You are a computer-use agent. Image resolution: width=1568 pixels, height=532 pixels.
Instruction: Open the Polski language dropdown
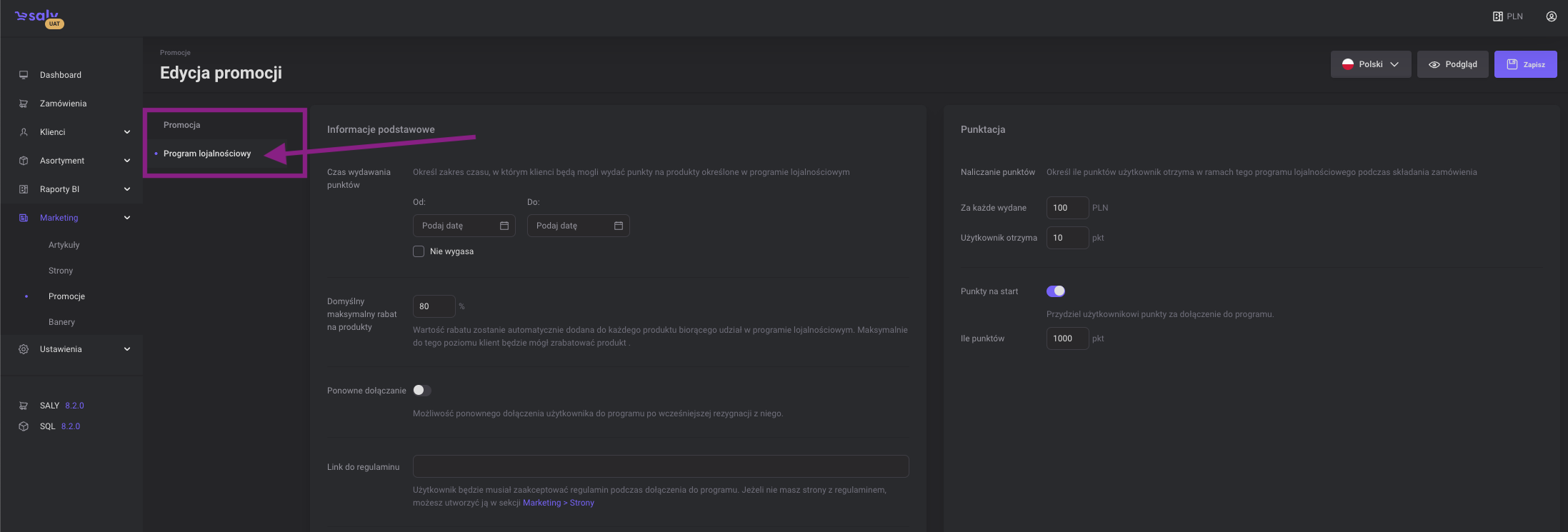click(x=1370, y=64)
